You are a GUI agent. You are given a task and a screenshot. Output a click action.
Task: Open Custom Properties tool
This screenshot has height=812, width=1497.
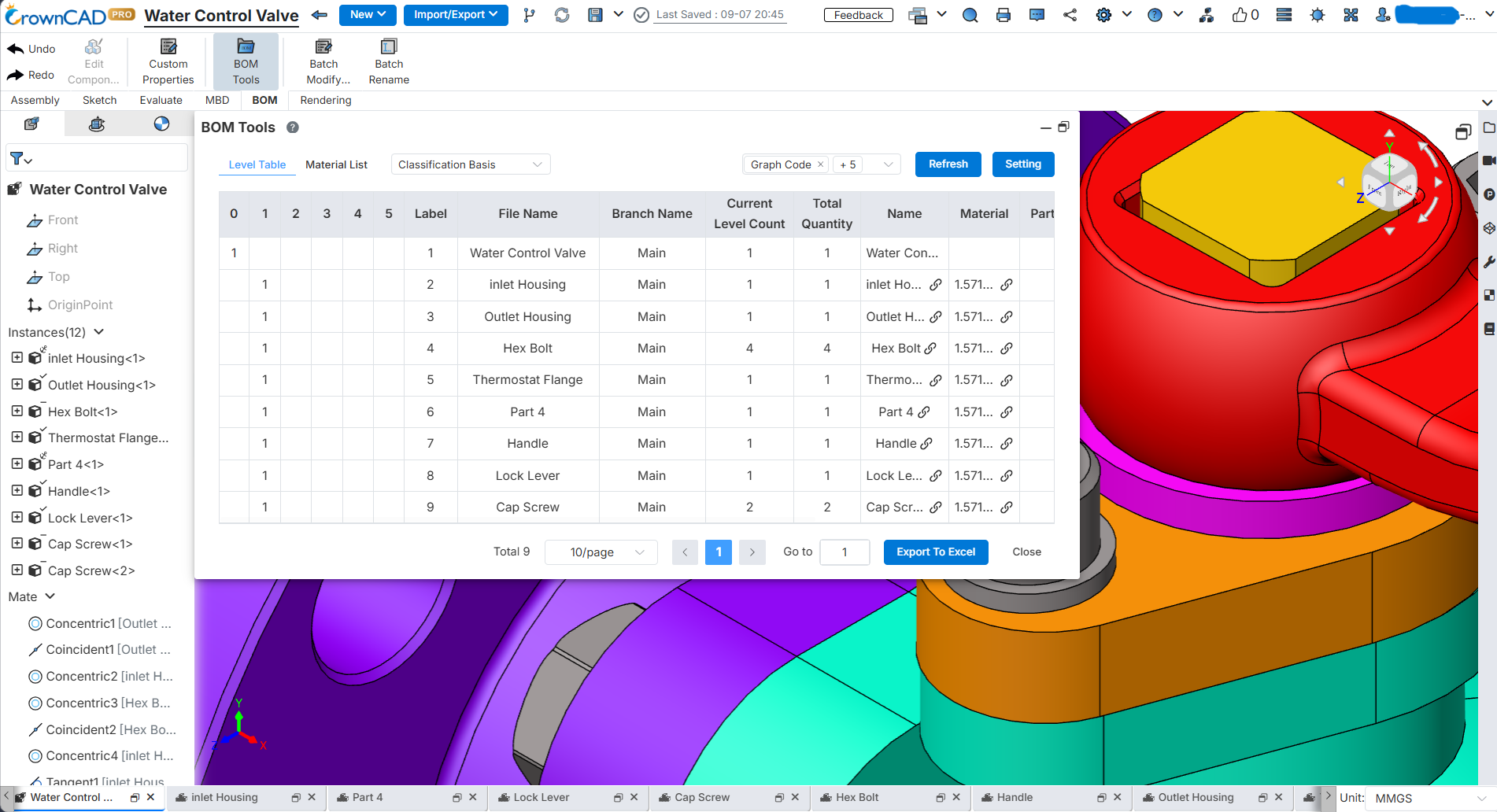click(x=168, y=61)
